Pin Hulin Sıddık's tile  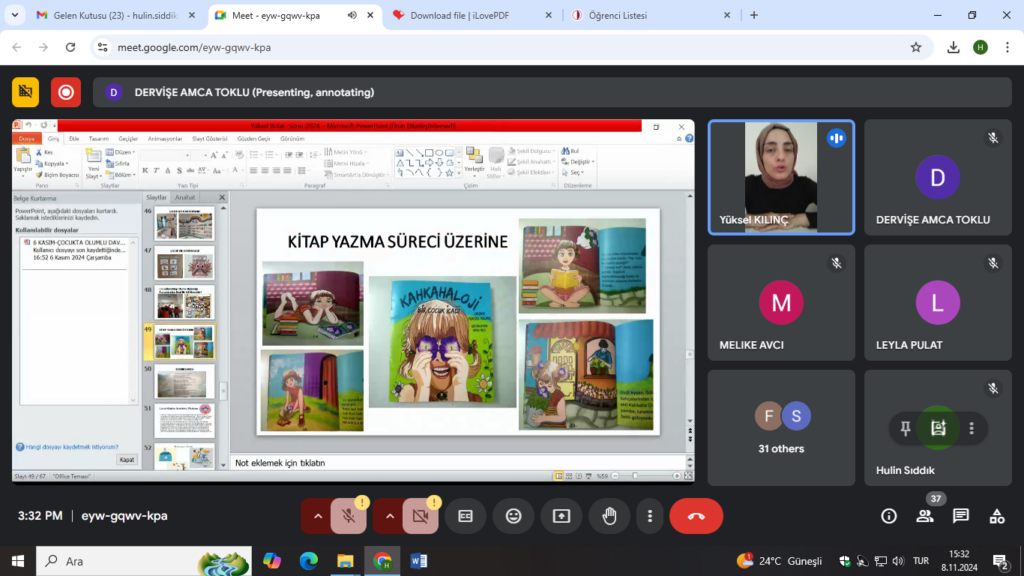pyautogui.click(x=905, y=428)
